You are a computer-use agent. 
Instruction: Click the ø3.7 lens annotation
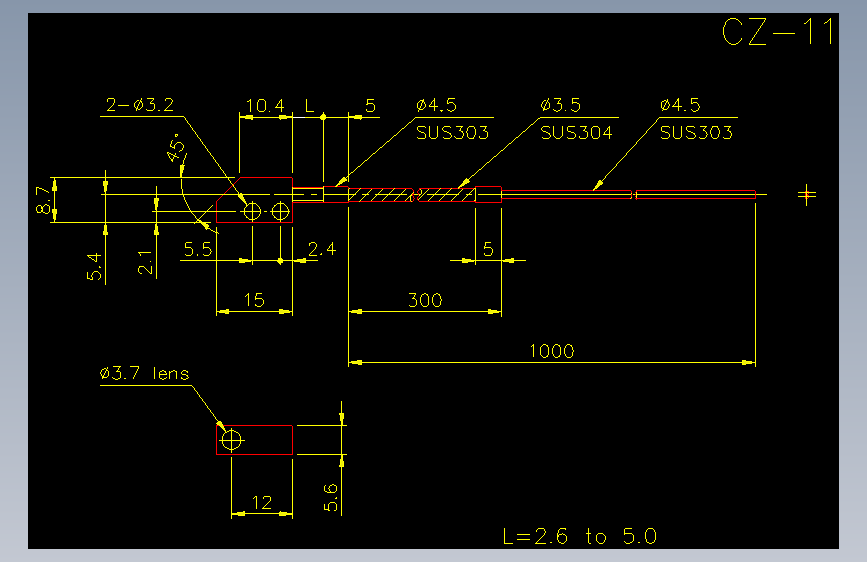[x=144, y=373]
